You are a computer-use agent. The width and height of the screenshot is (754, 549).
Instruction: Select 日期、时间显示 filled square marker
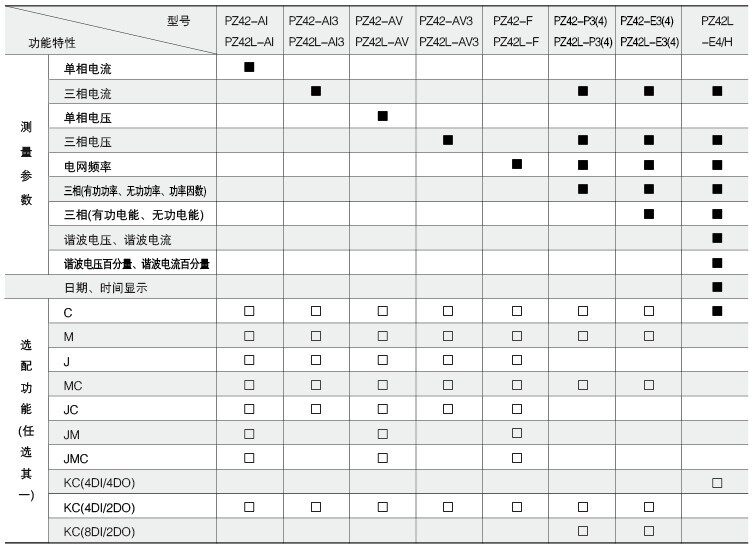pos(717,287)
